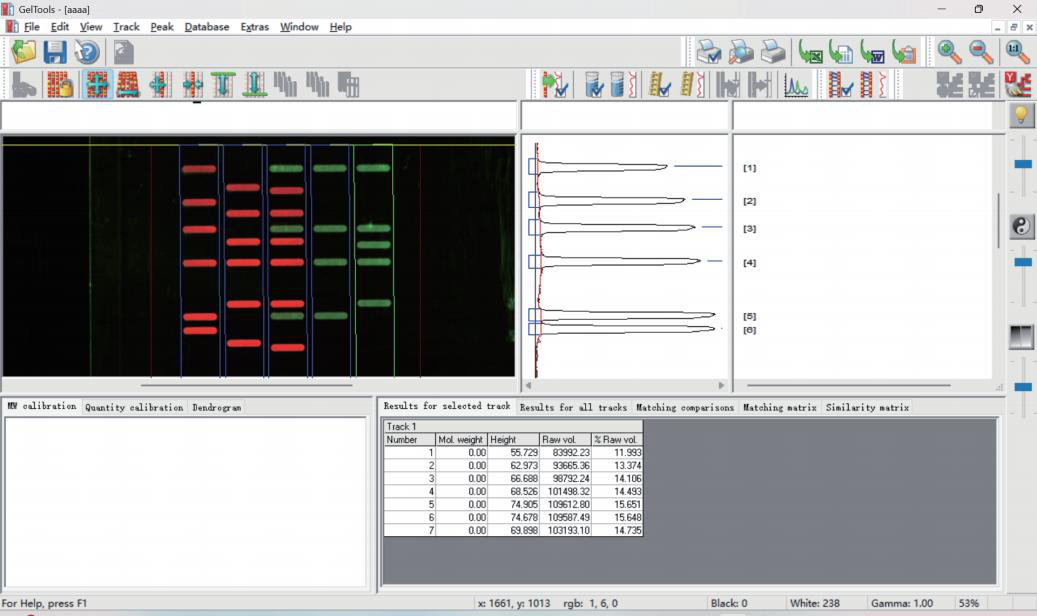Click the yellow ruler icon with red curve
The width and height of the screenshot is (1037, 616).
691,85
